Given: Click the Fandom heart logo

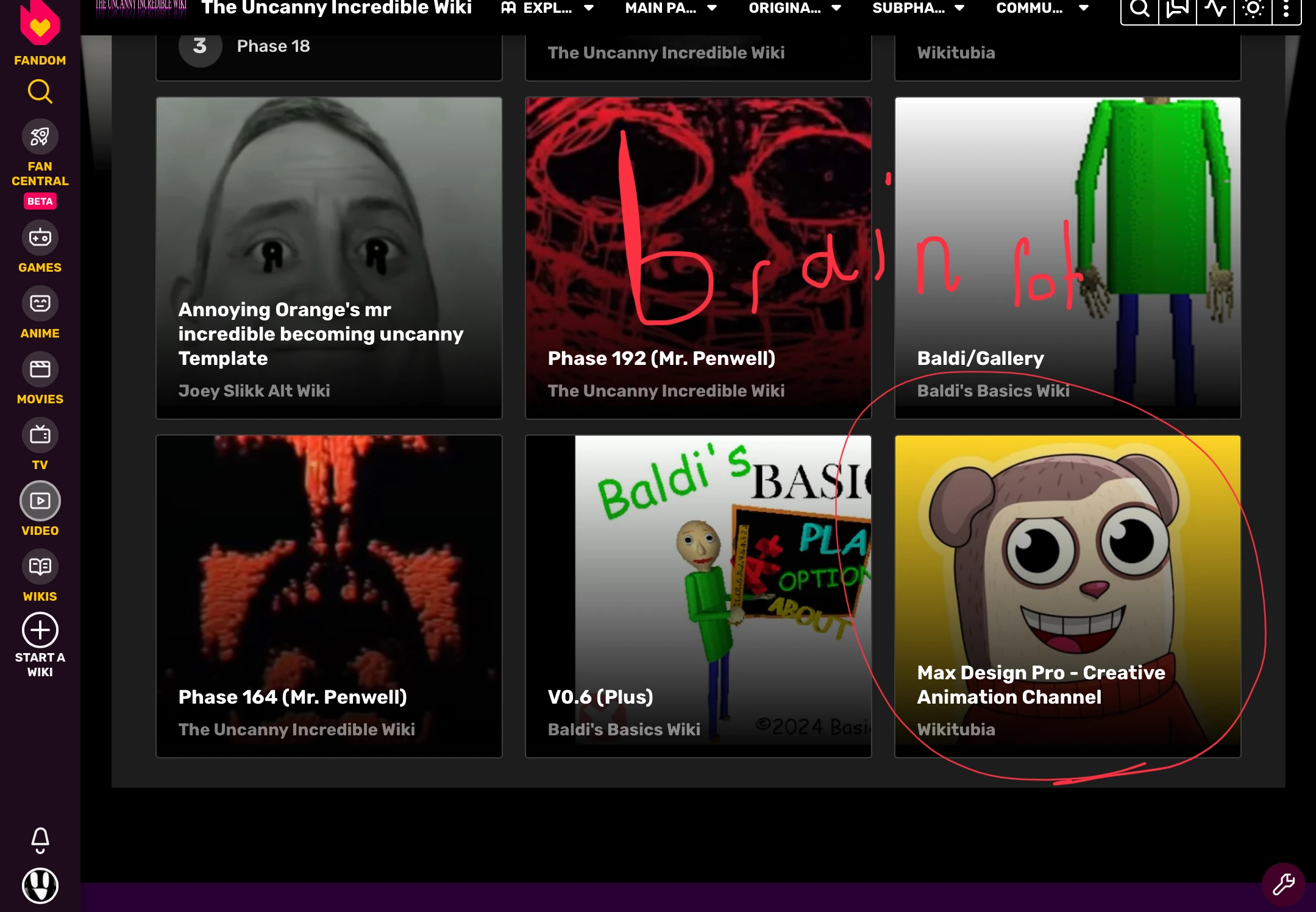Looking at the screenshot, I should tap(40, 24).
